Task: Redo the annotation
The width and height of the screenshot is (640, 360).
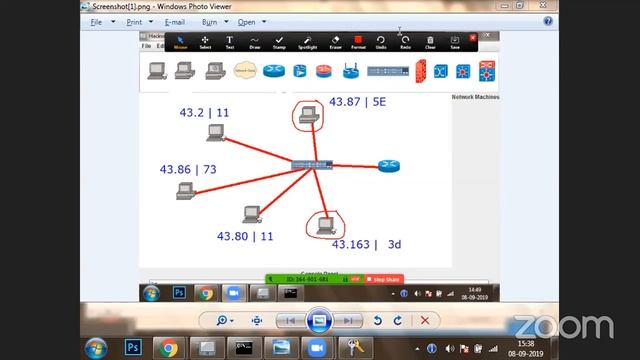Action: pos(405,42)
